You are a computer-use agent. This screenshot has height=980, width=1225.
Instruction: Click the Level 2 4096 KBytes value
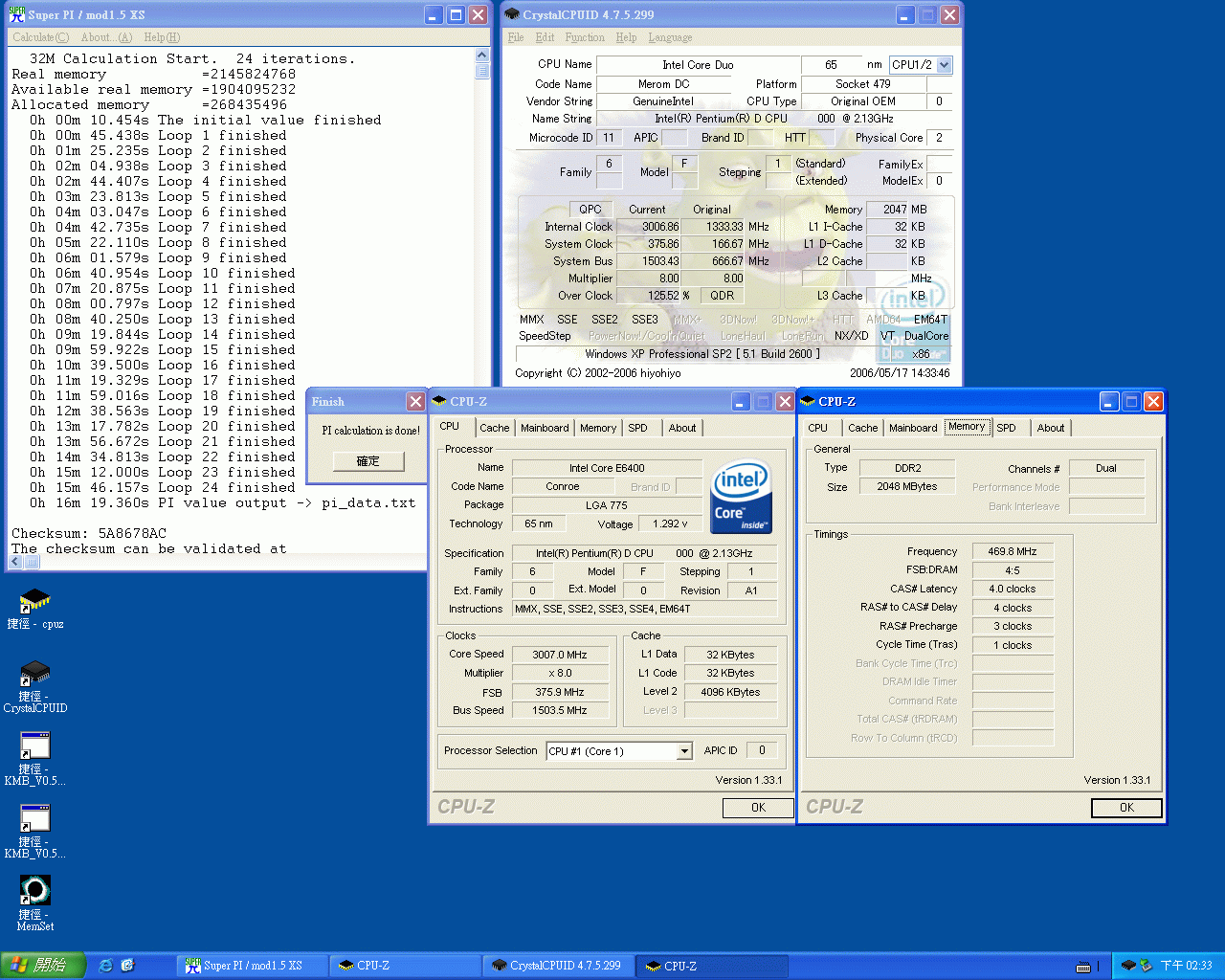[730, 692]
